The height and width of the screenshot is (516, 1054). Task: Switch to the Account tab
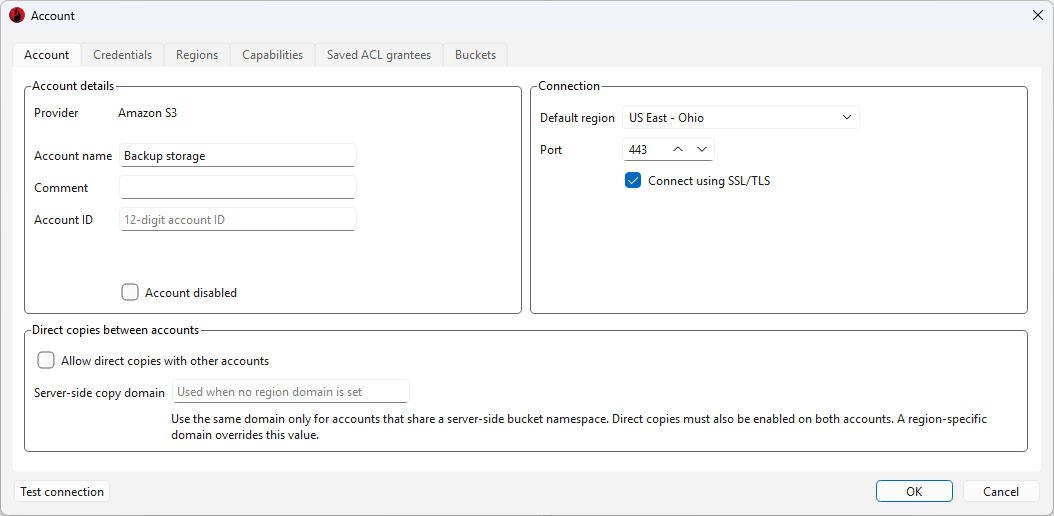point(46,55)
